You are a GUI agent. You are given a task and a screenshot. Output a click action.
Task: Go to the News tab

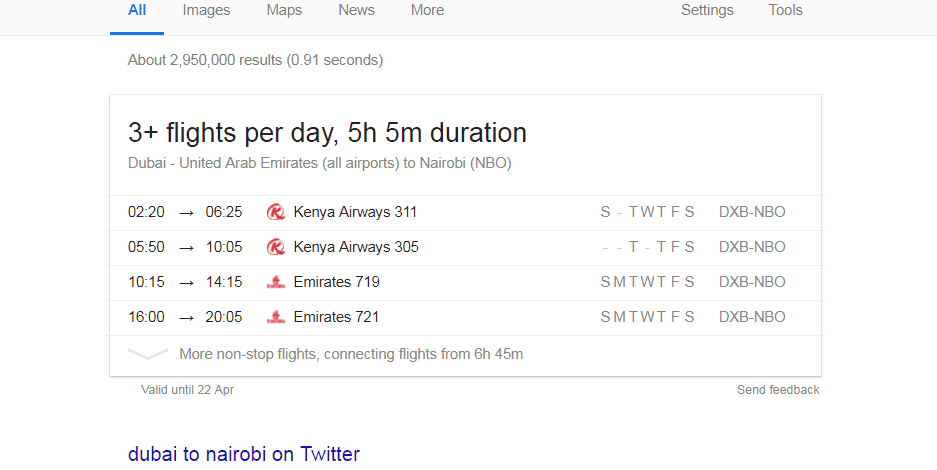coord(356,10)
